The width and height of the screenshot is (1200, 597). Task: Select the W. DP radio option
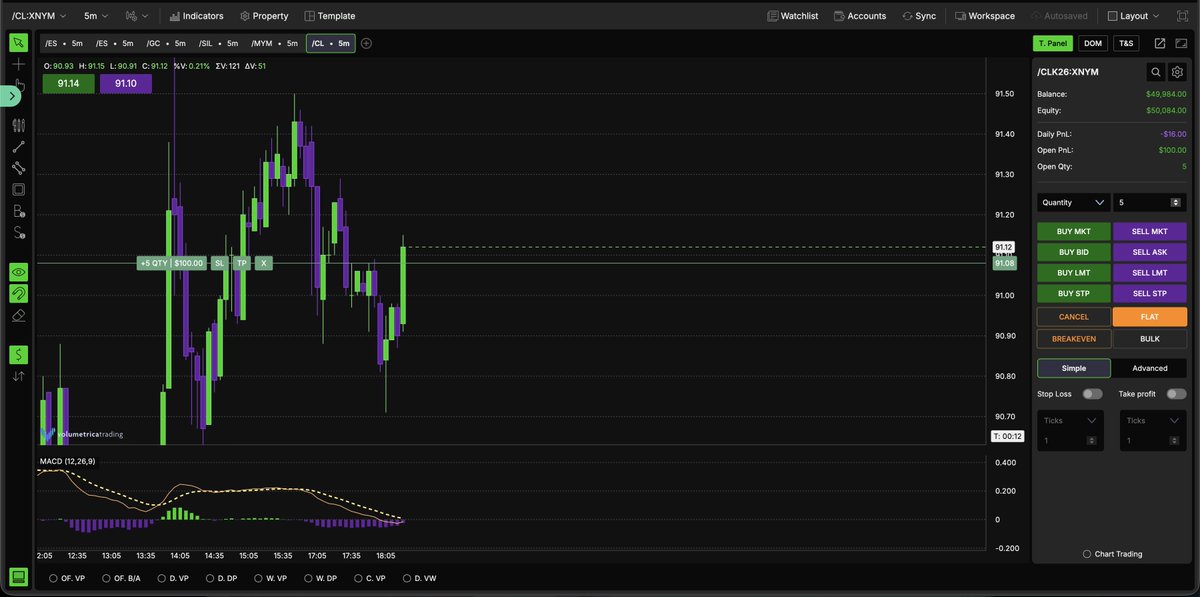pyautogui.click(x=310, y=578)
